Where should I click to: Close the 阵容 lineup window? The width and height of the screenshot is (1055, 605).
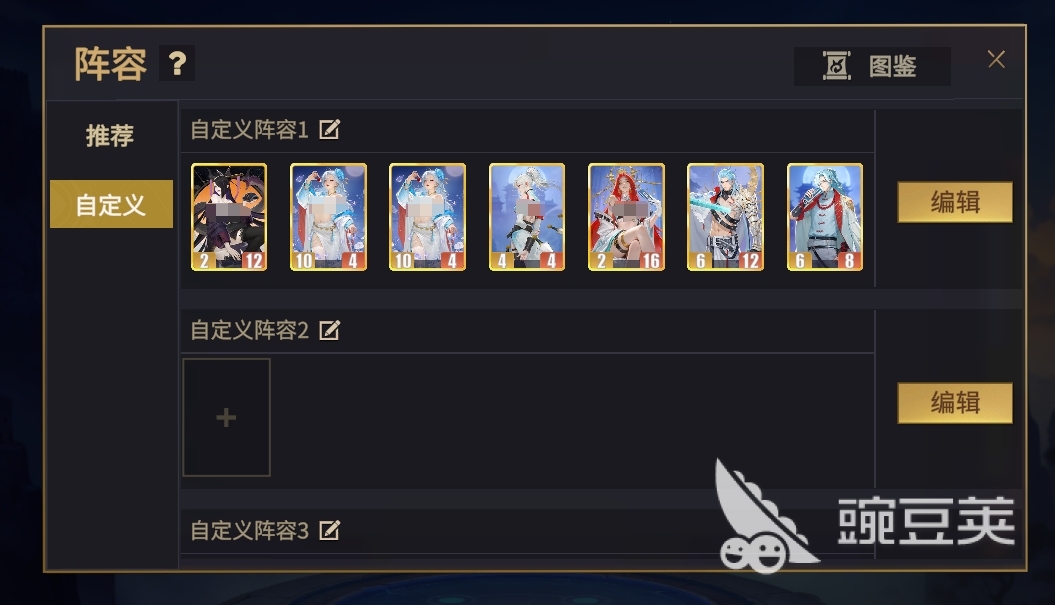tap(996, 59)
